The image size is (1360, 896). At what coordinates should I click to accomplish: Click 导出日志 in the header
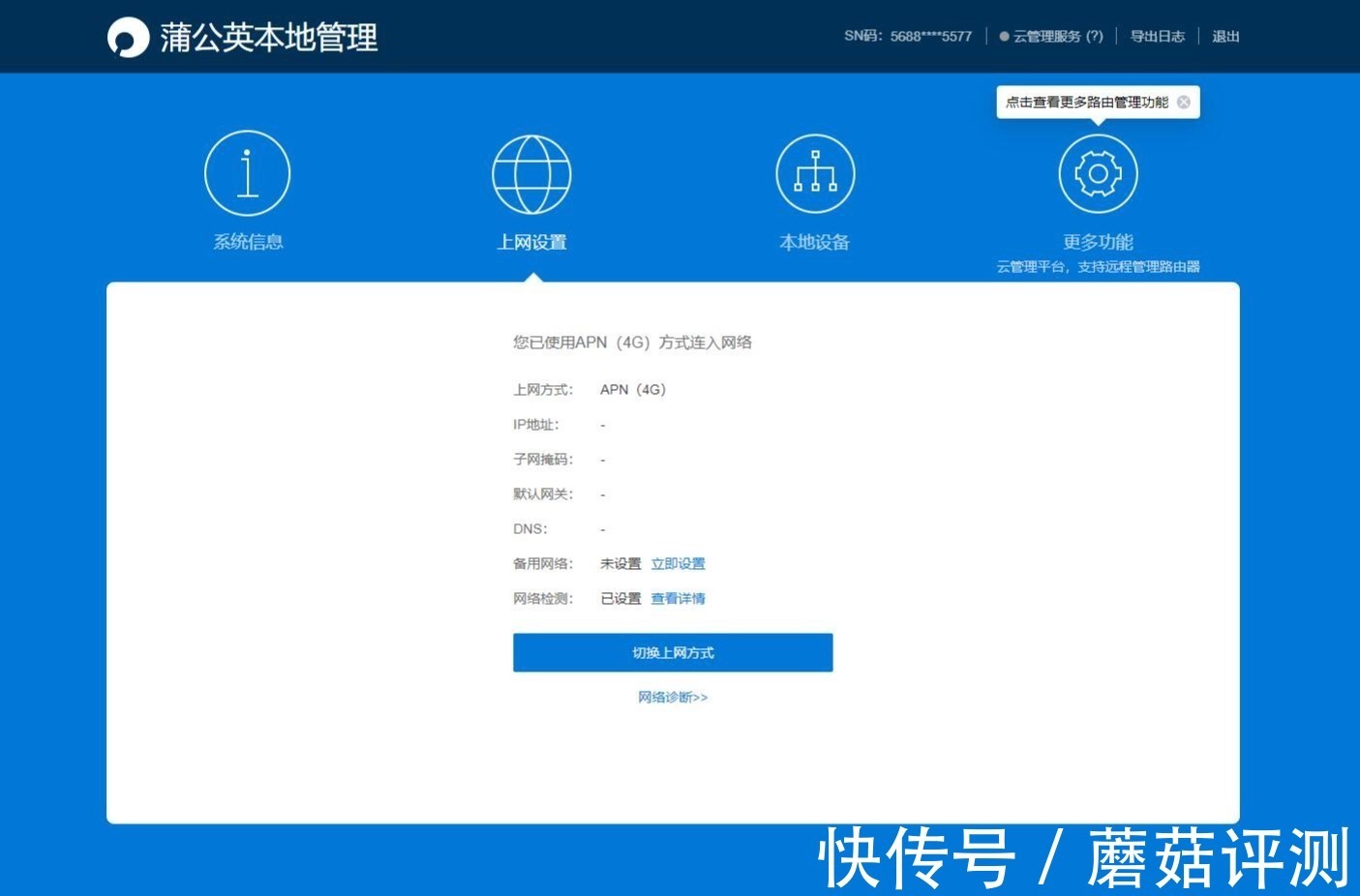tap(1158, 36)
